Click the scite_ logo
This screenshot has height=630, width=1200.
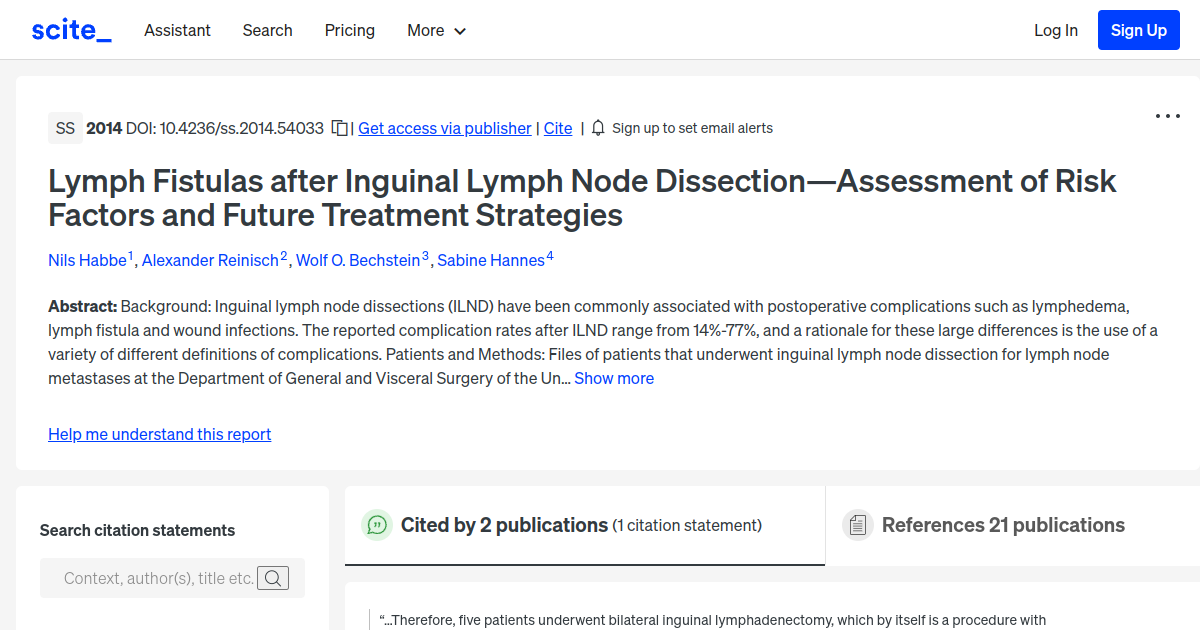70,29
